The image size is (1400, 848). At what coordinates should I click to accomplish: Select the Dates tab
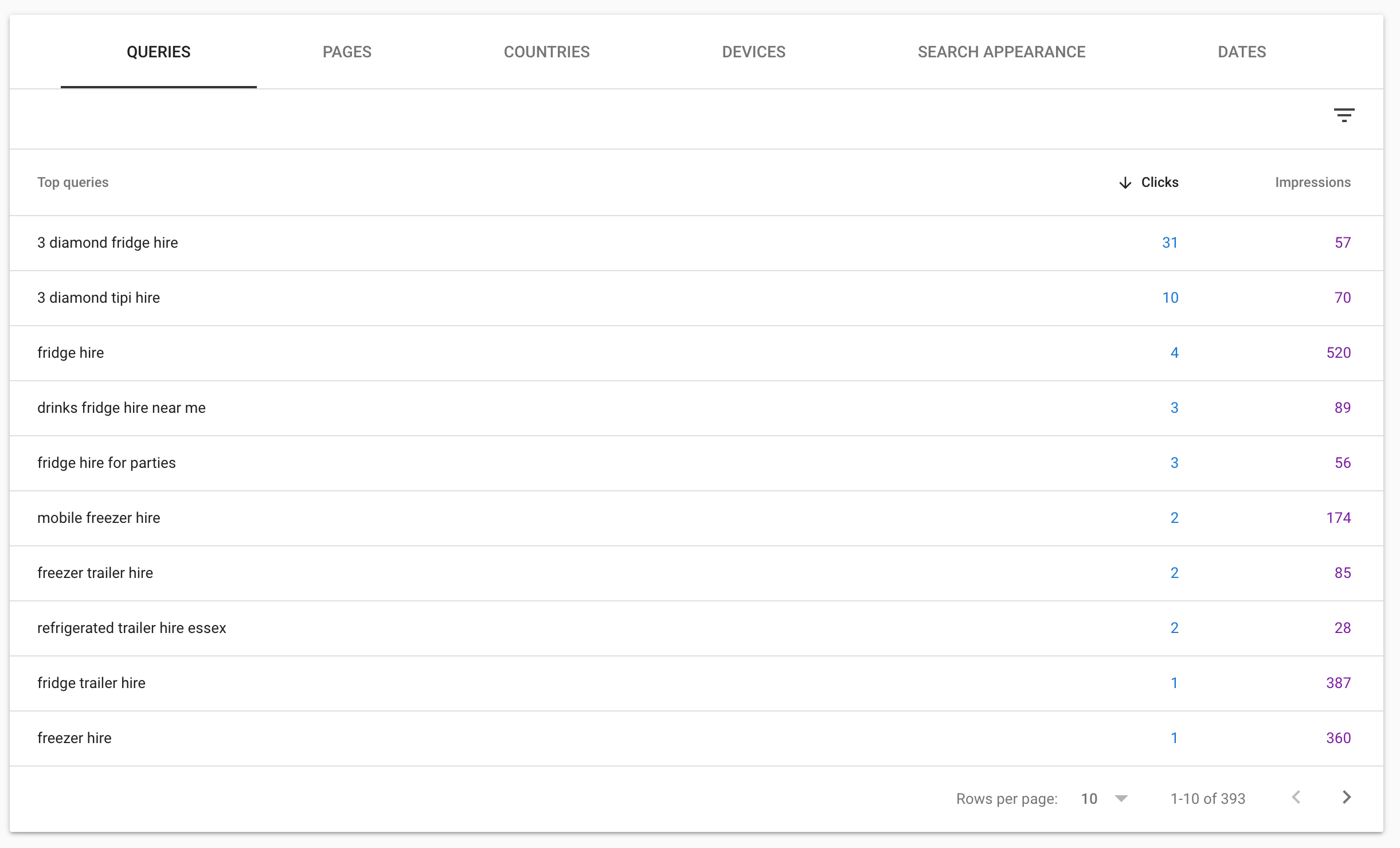[x=1242, y=52]
